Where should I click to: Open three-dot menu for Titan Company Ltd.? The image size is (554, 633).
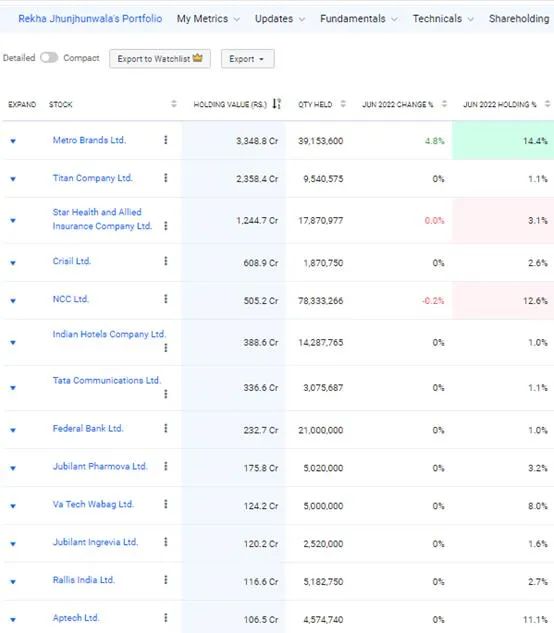[166, 178]
